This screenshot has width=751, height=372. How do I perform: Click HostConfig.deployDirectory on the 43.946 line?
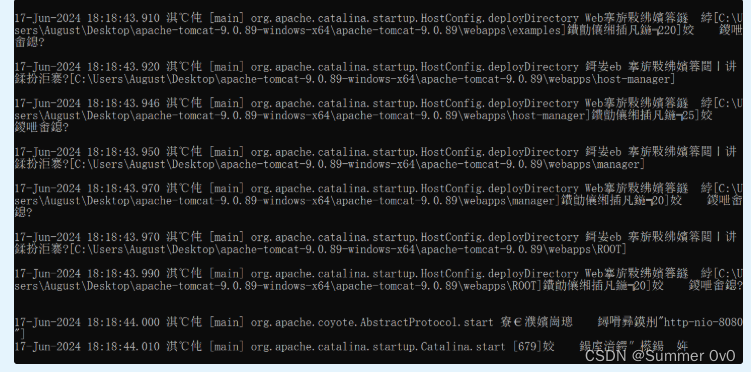tap(500, 103)
